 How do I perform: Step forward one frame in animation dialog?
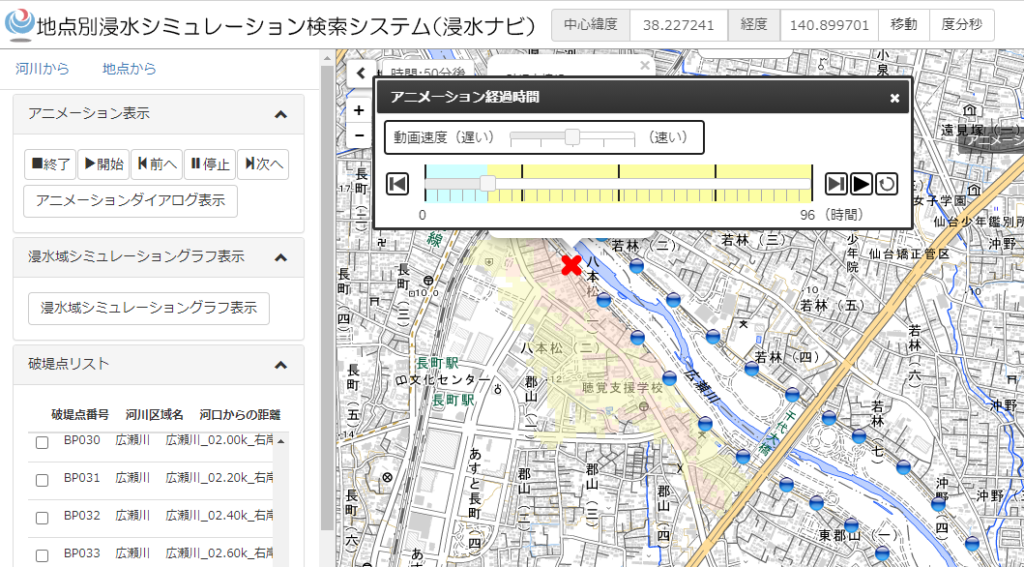point(836,184)
